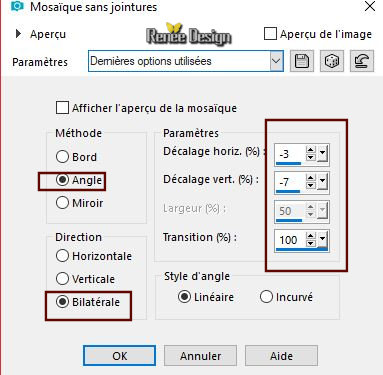Click the OK button
383x375 pixels.
[119, 356]
